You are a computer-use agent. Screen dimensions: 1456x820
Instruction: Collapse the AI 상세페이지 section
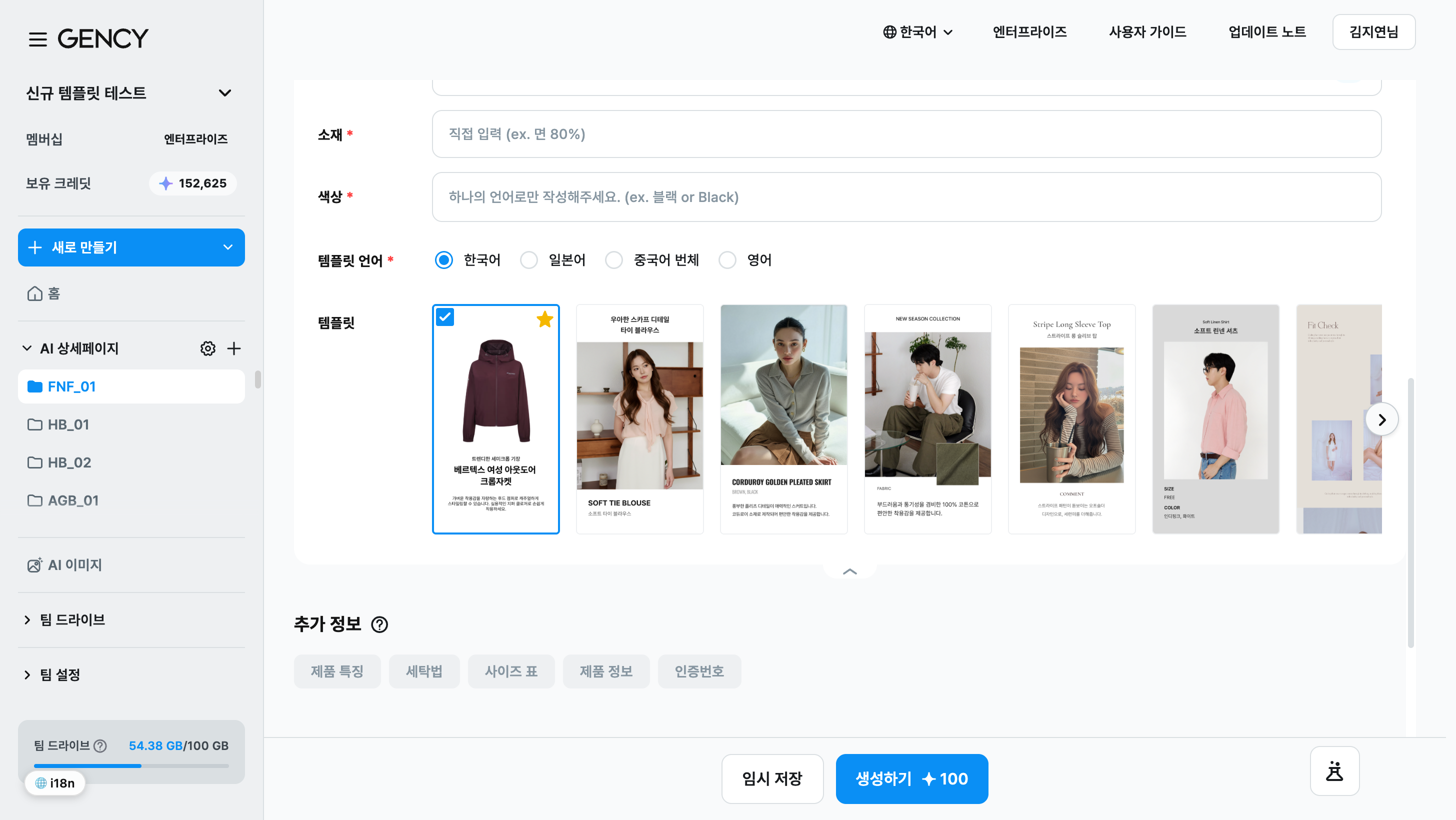click(27, 348)
